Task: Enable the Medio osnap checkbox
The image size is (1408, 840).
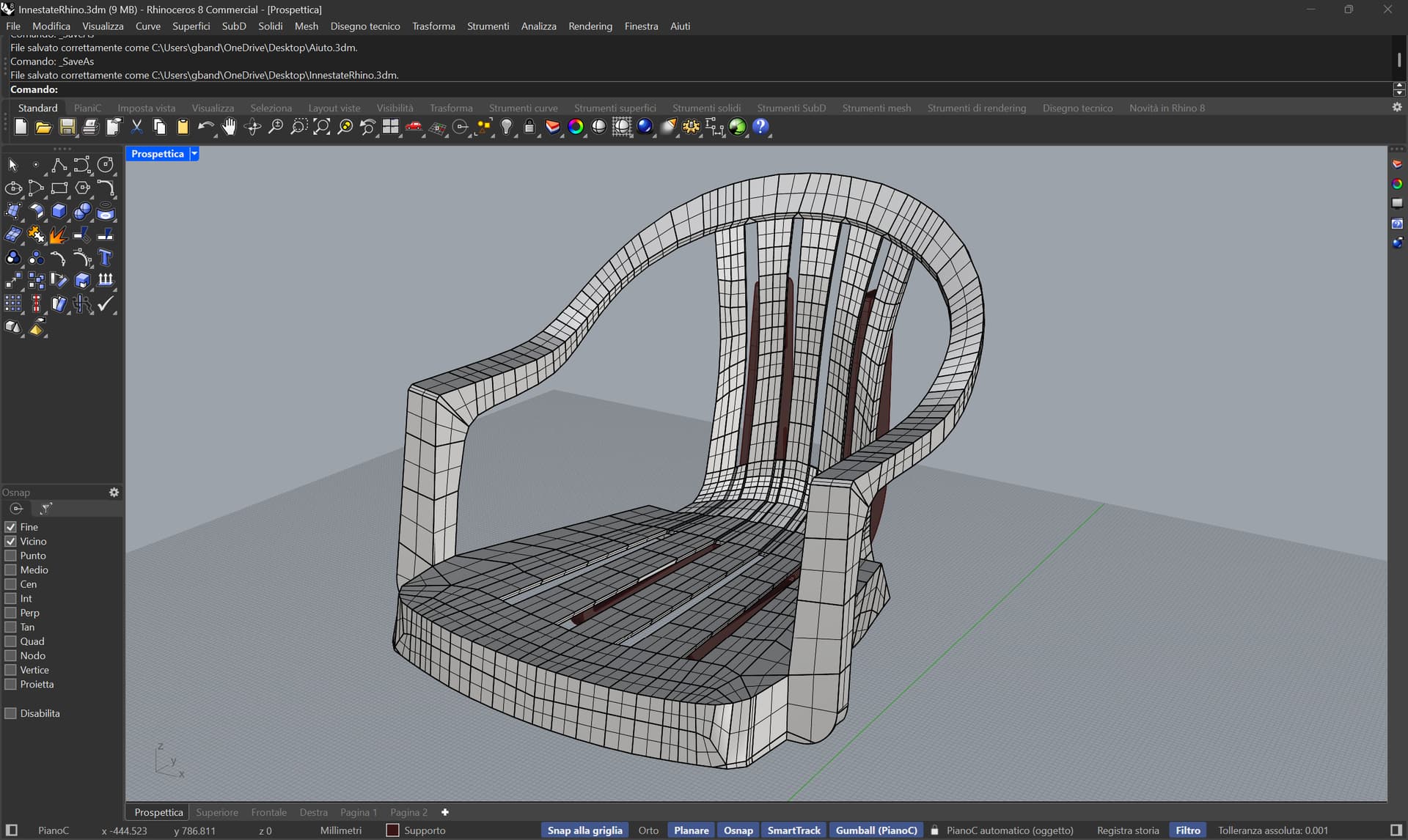Action: [x=11, y=570]
